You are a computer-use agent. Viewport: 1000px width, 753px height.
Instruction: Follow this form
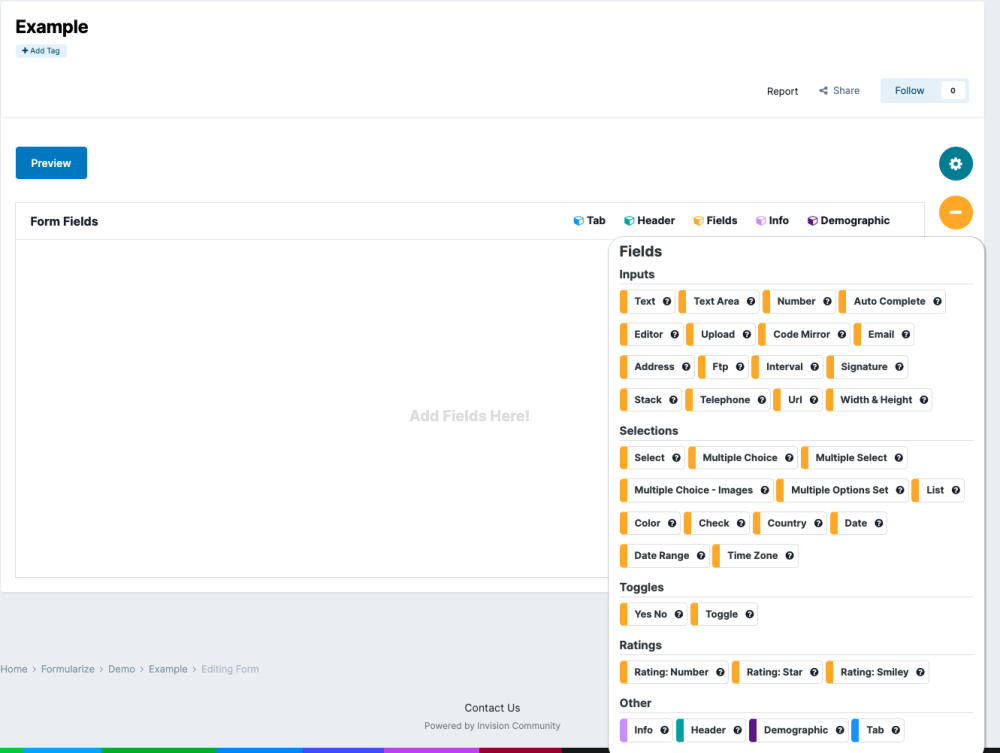click(x=909, y=90)
